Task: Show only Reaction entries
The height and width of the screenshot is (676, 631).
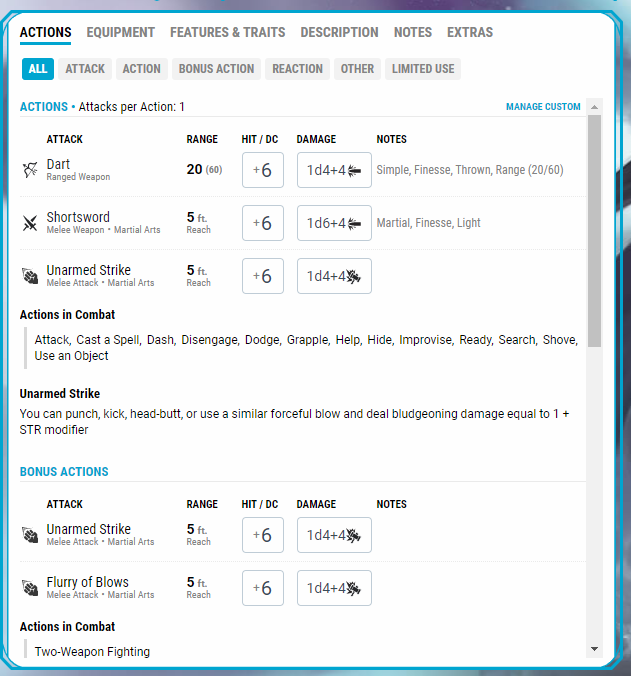Action: pos(297,69)
